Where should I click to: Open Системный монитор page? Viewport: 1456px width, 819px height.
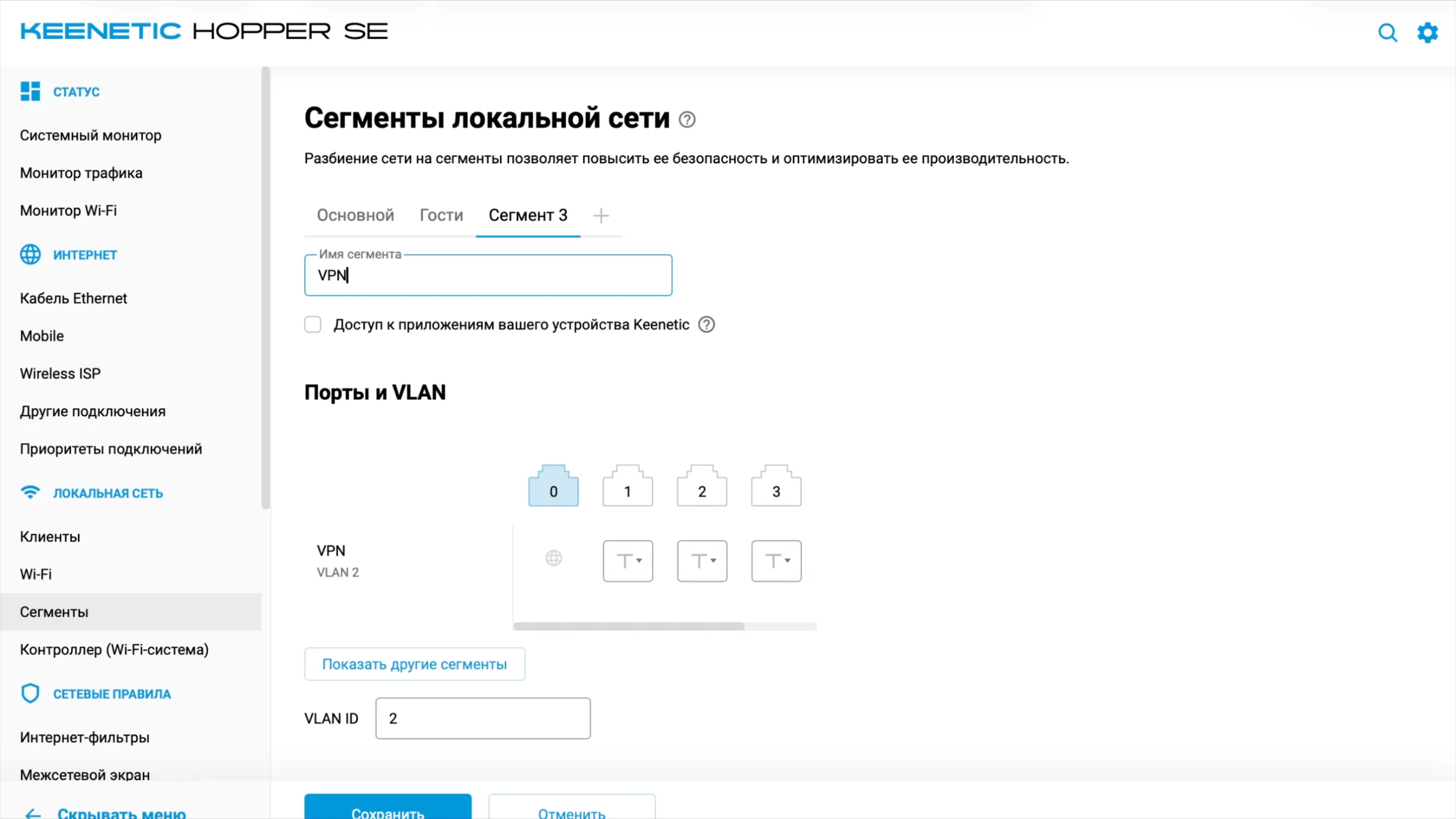91,135
